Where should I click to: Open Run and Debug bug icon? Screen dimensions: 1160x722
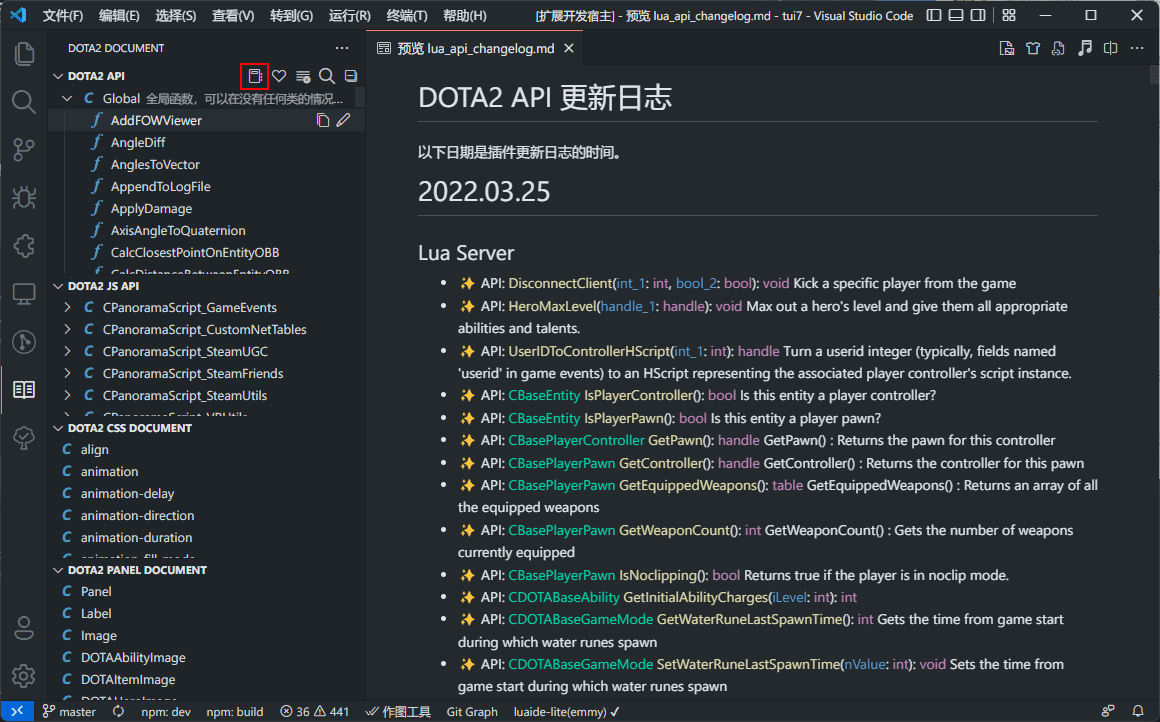pos(24,198)
